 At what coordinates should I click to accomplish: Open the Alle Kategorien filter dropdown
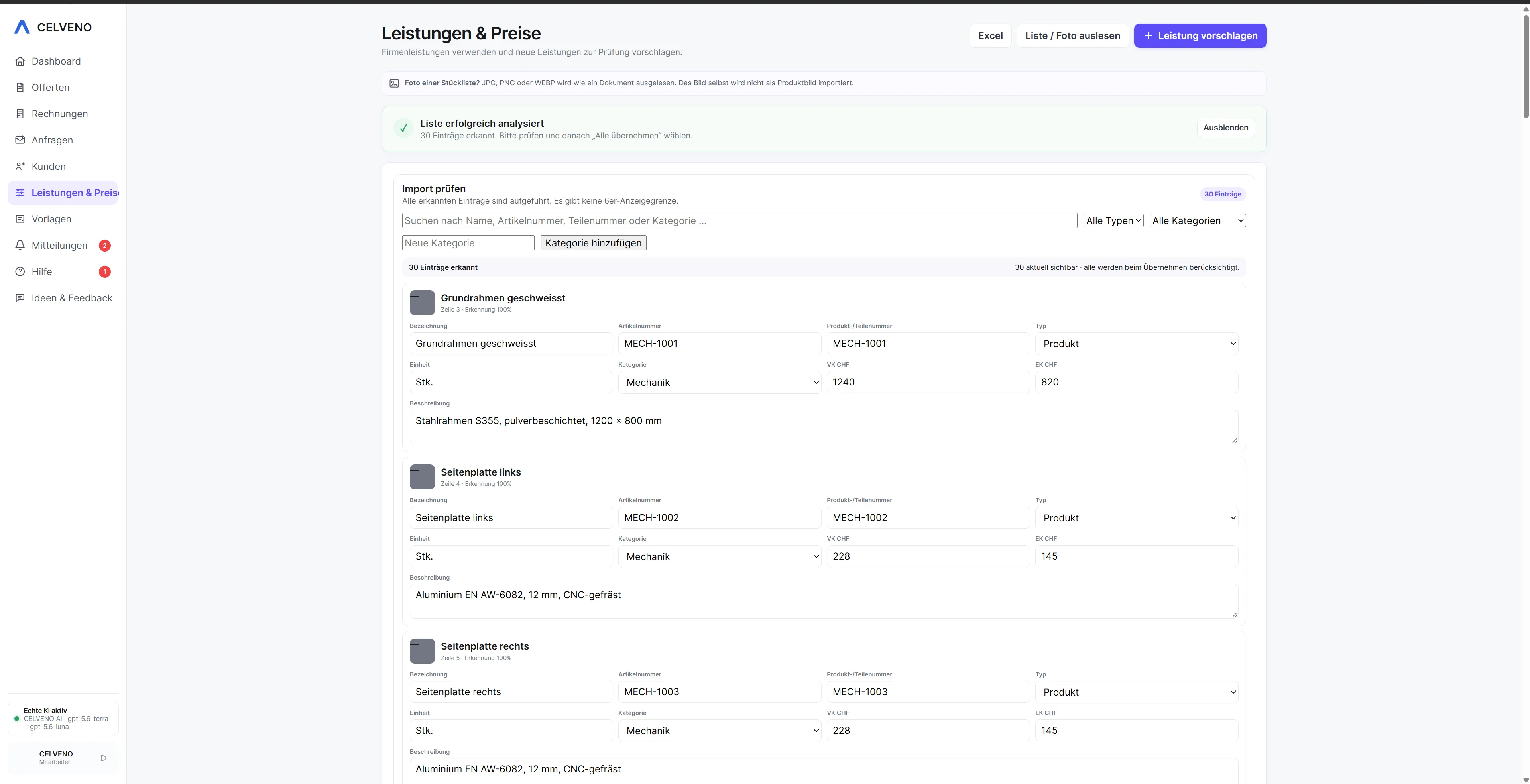pyautogui.click(x=1198, y=220)
